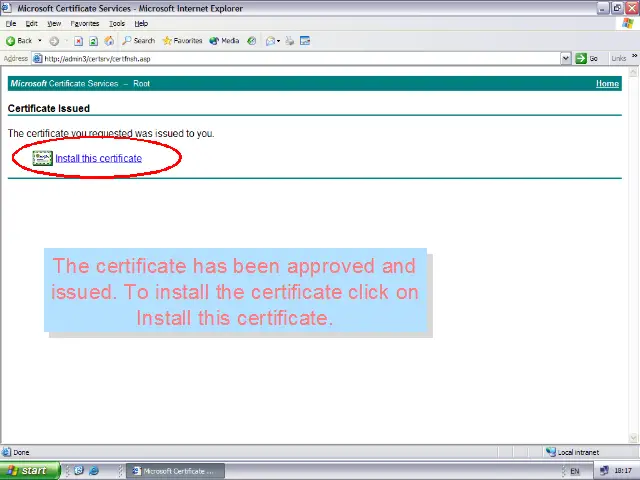Click the Certificate Issued heading text
The height and width of the screenshot is (480, 640).
pos(49,109)
